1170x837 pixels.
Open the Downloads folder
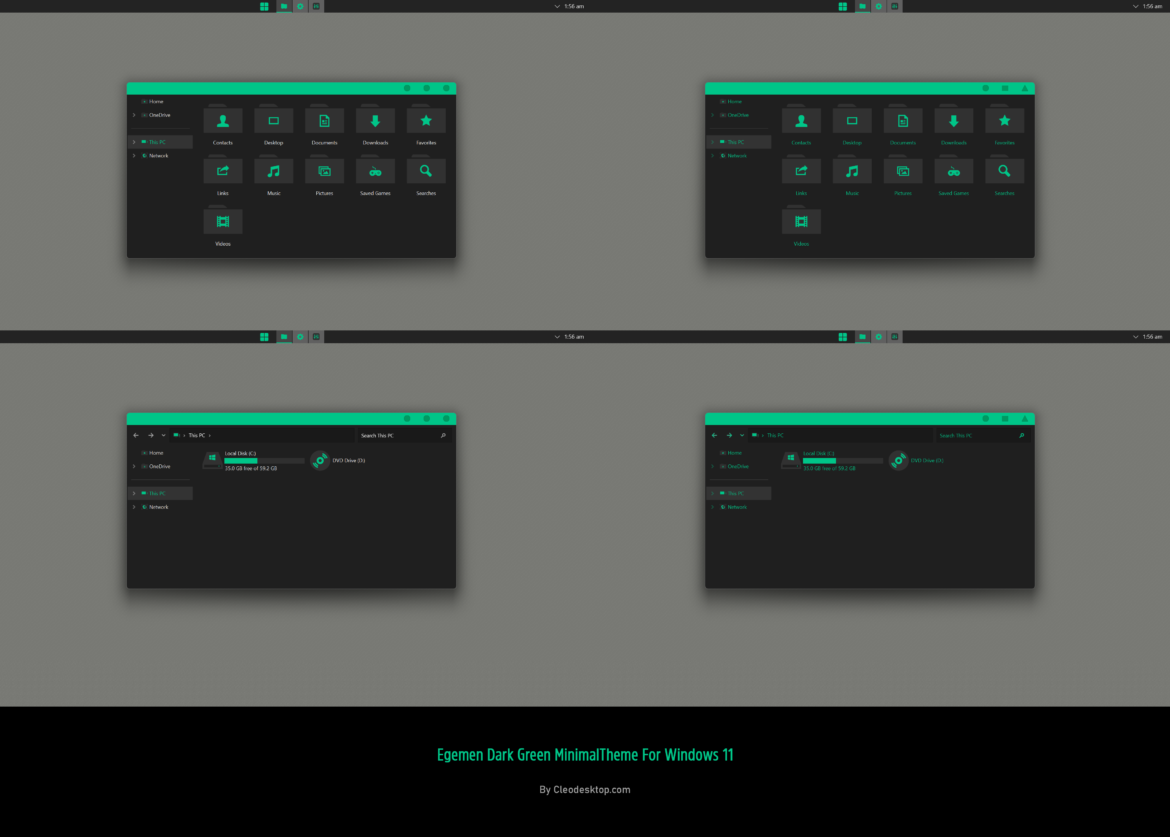(x=375, y=120)
